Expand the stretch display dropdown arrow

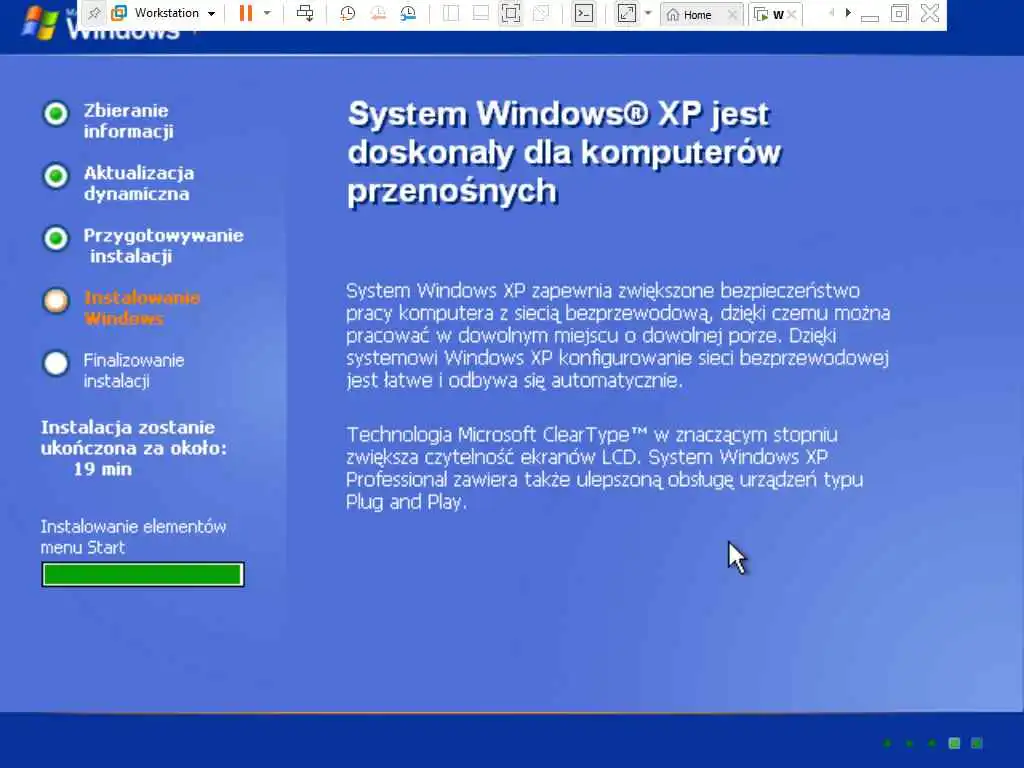tap(648, 13)
